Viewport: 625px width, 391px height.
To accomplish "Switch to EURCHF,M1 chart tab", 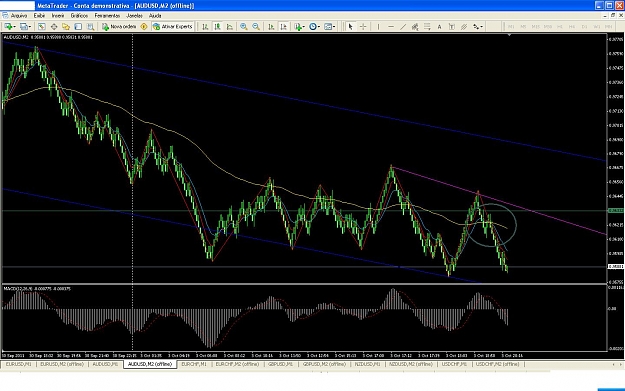I will [x=194, y=364].
